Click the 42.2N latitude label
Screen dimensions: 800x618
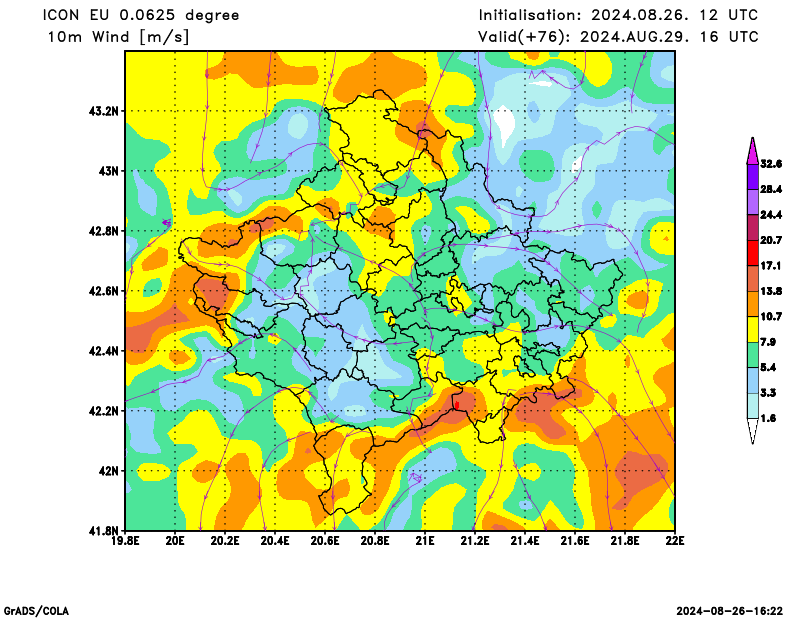tap(104, 411)
